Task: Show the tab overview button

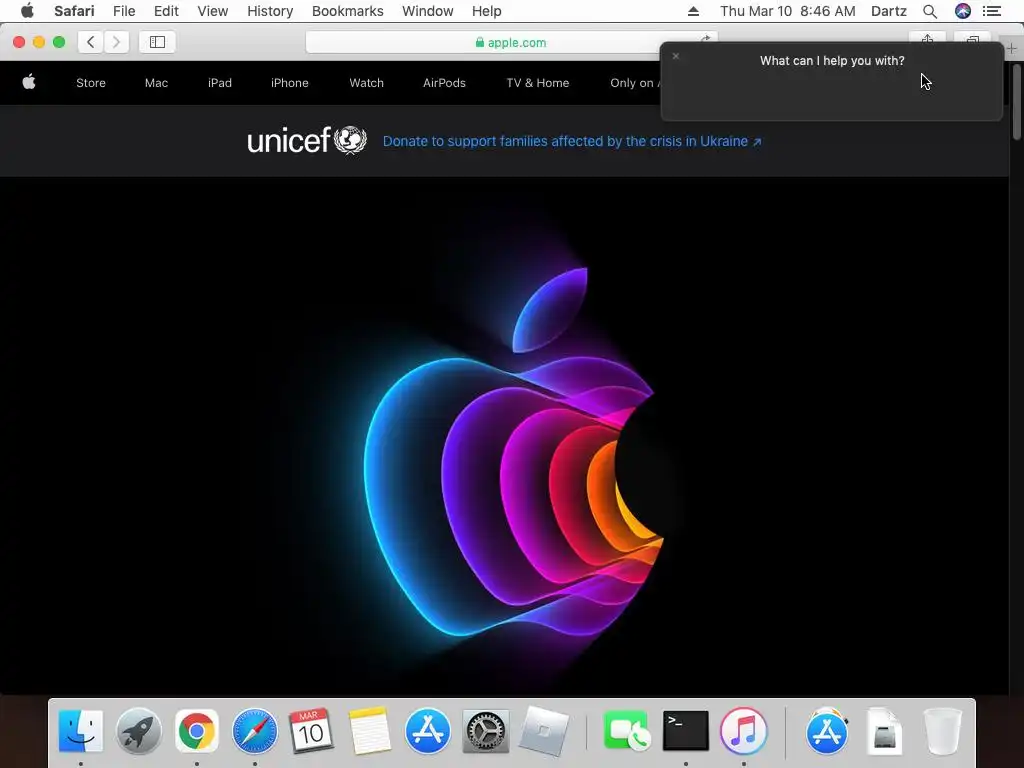Action: click(972, 39)
